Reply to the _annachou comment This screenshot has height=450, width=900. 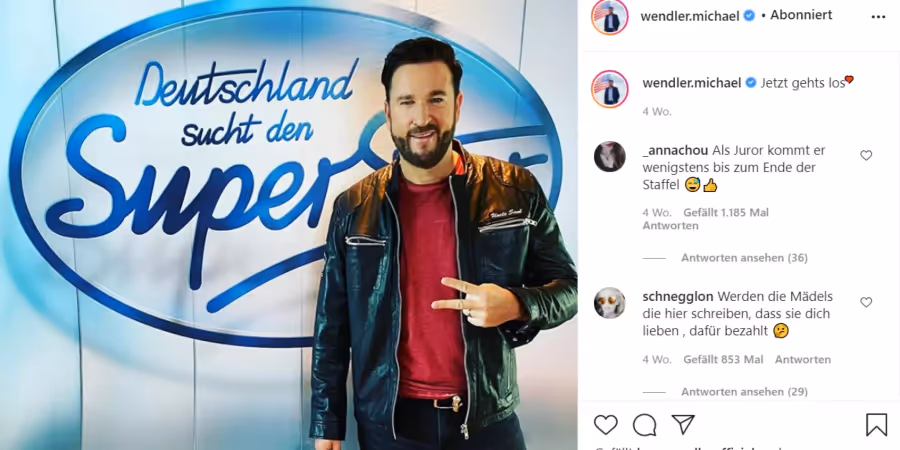[670, 226]
